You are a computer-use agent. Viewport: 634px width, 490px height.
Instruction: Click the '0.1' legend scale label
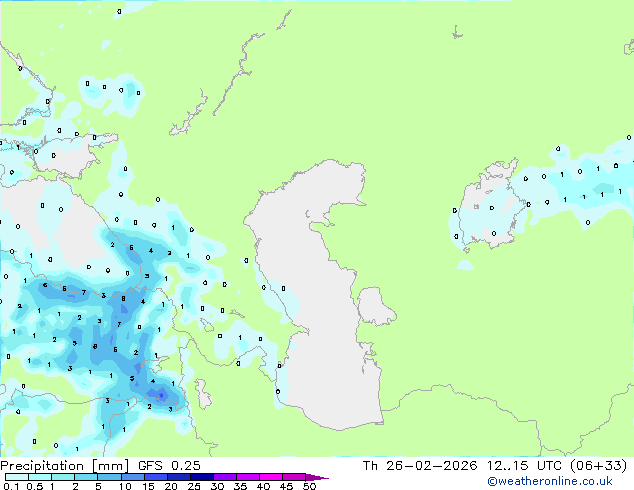pyautogui.click(x=11, y=486)
